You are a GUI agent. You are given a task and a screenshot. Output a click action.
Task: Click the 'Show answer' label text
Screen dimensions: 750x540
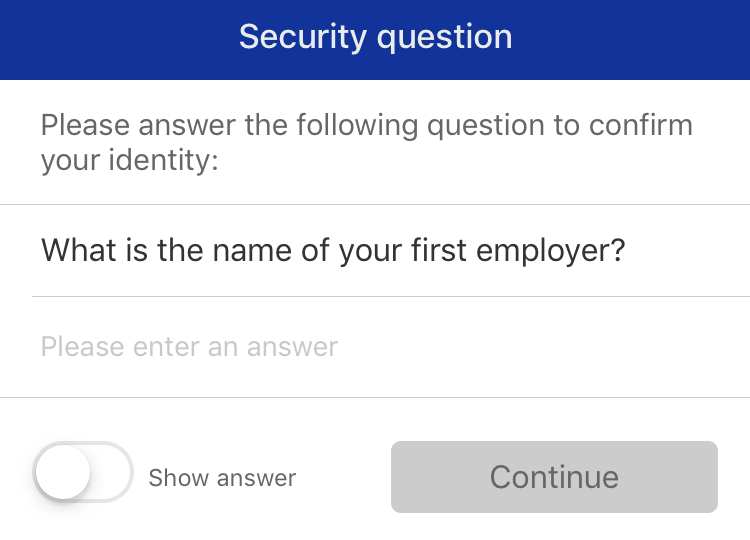pos(222,478)
